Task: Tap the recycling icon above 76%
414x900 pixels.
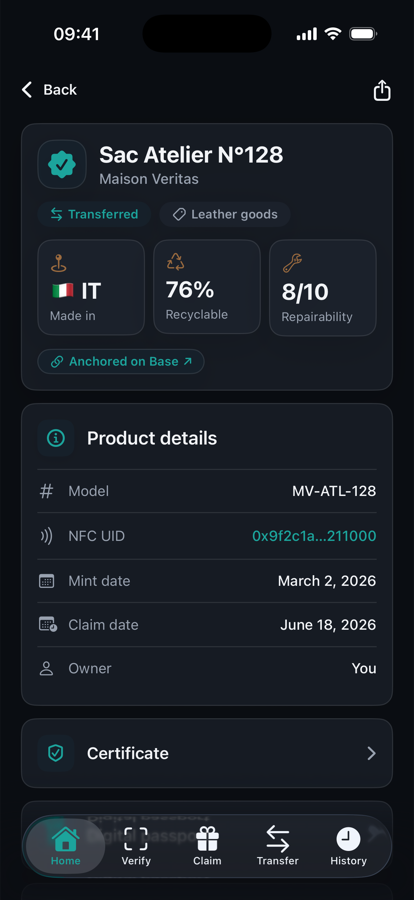Action: (x=176, y=262)
